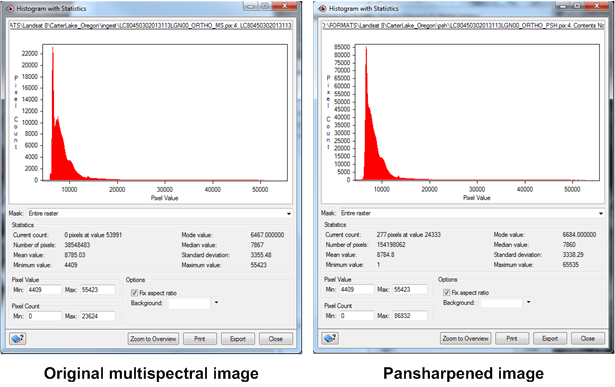The height and width of the screenshot is (387, 615).
Task: Click the histogram peak in the left chart
Action: pos(53,49)
